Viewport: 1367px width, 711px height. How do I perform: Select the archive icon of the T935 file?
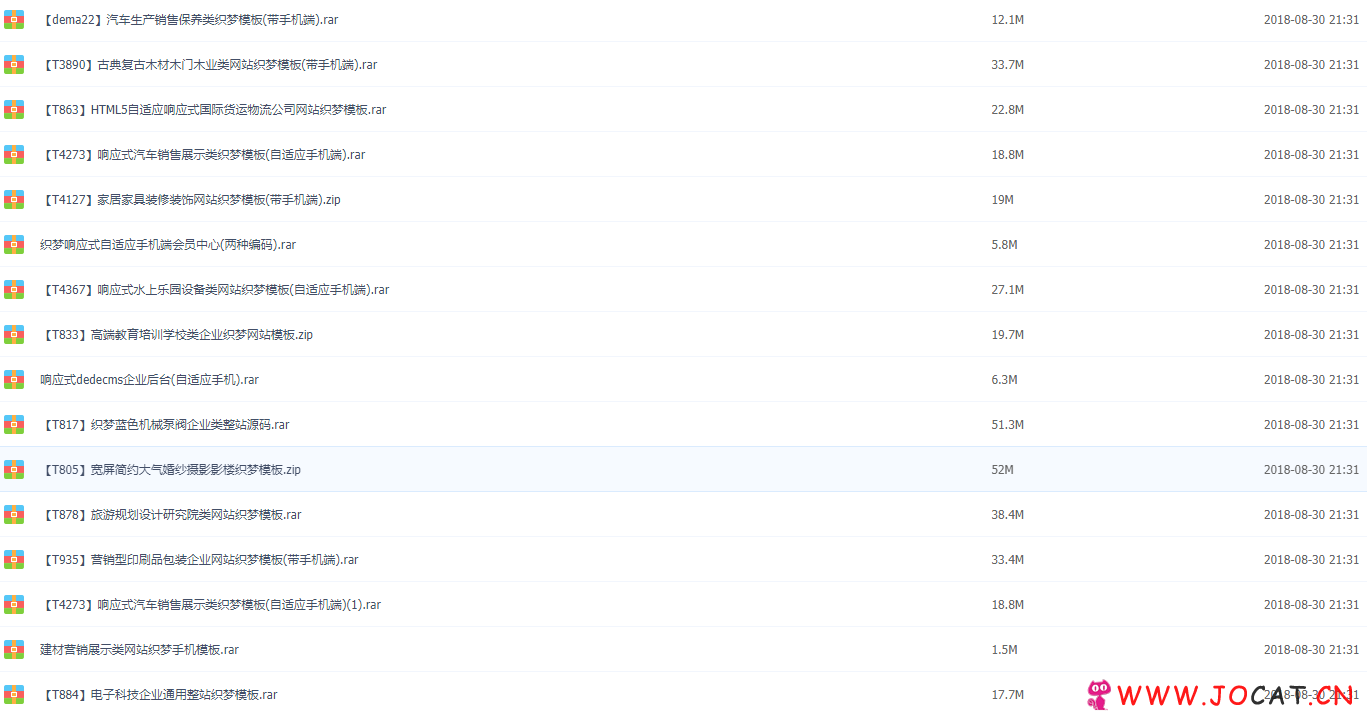click(14, 560)
